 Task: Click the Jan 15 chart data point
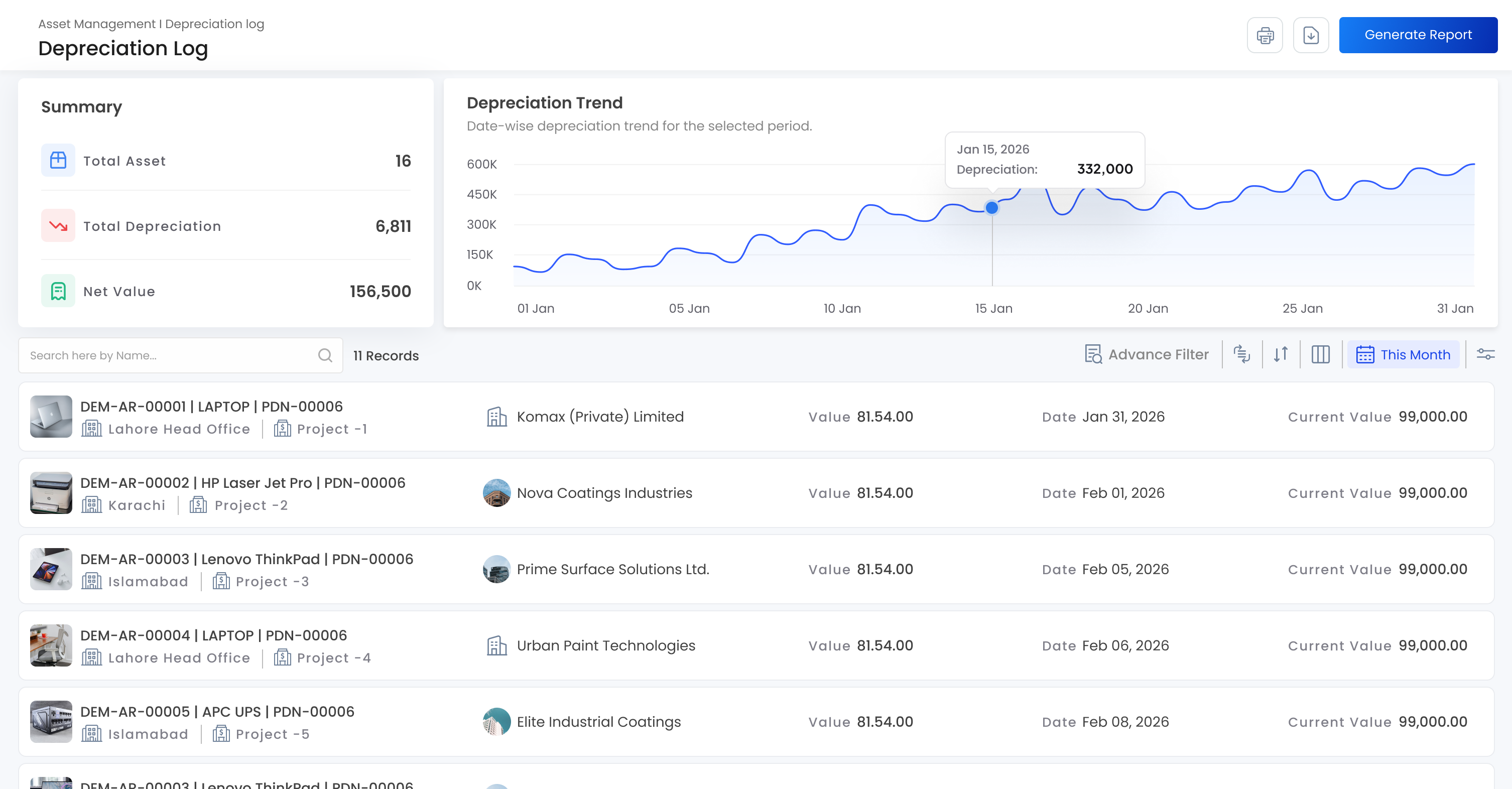click(991, 208)
